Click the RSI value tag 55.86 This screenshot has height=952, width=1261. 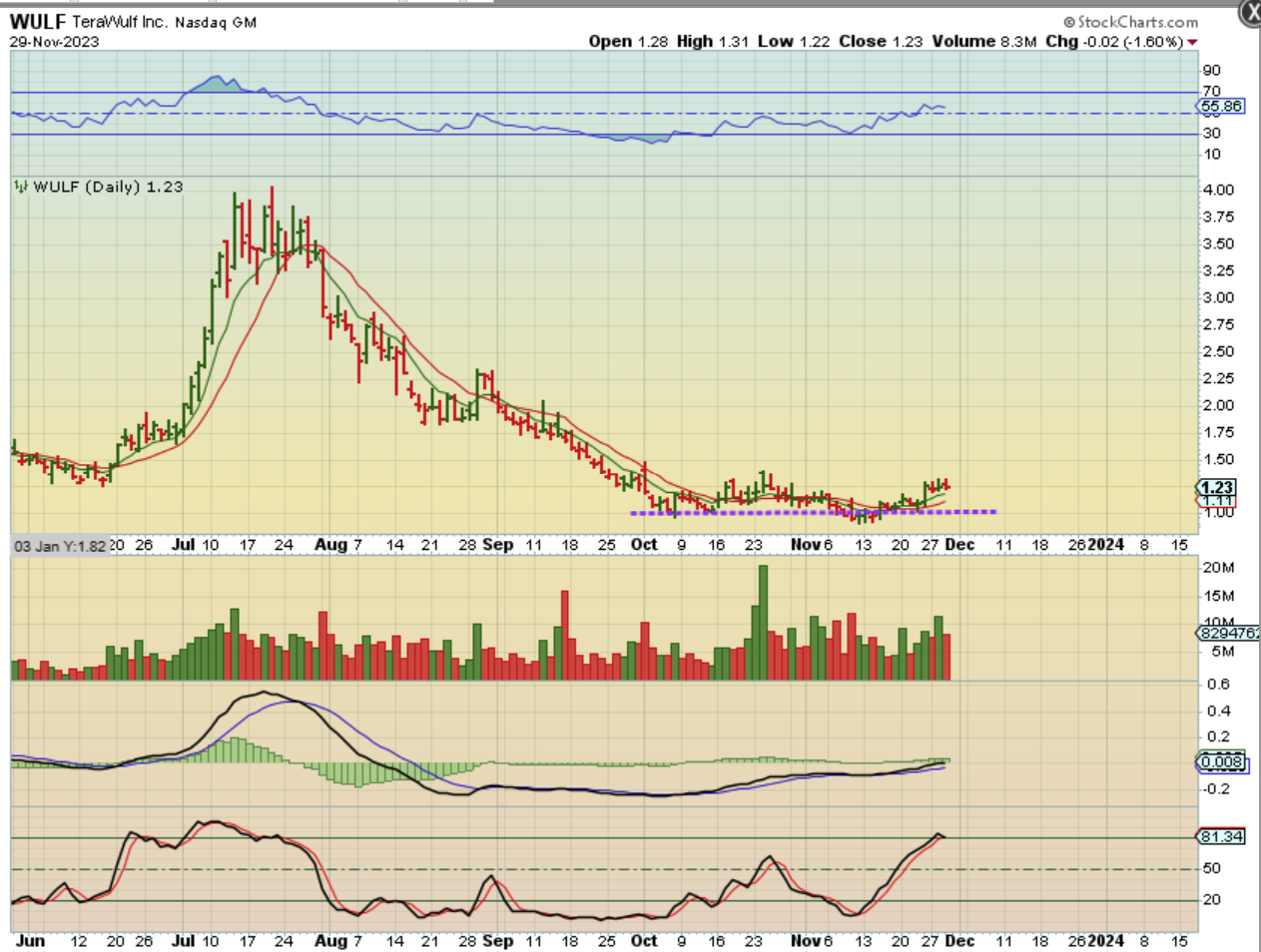[x=1221, y=106]
